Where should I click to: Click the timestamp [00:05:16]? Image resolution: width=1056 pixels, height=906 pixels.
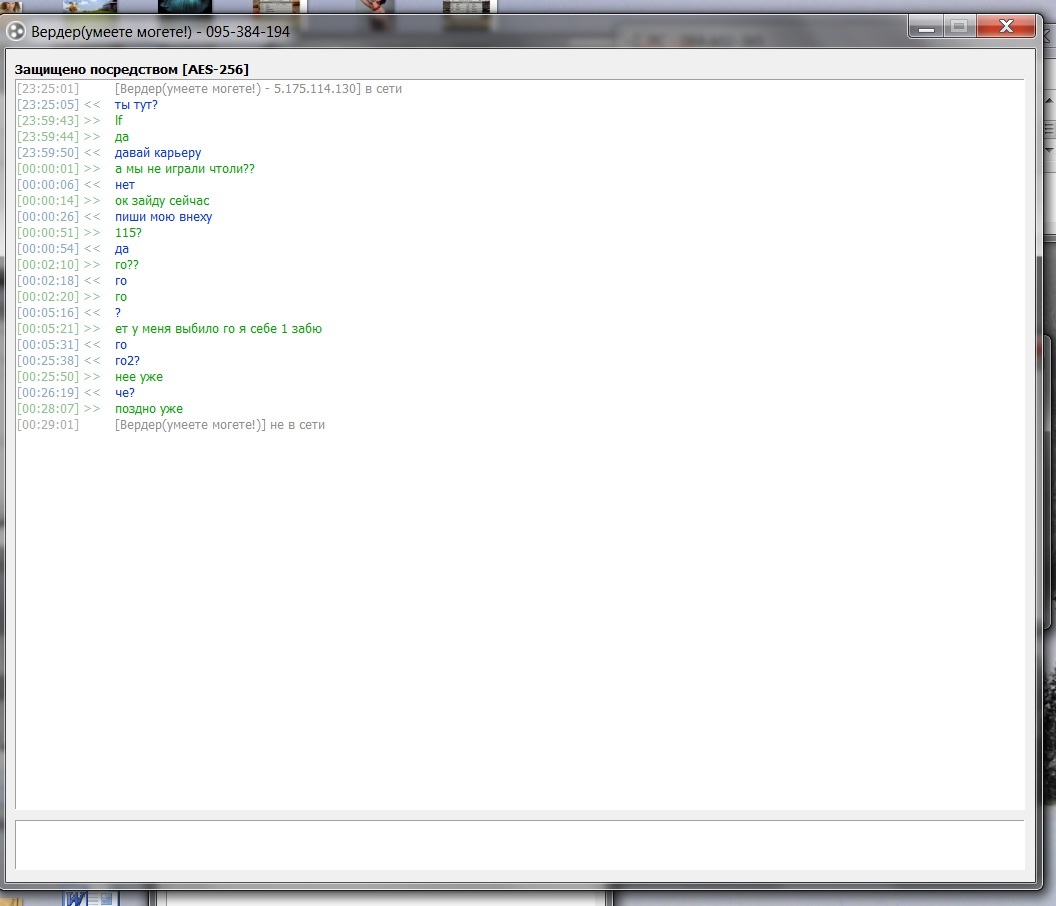tap(48, 313)
